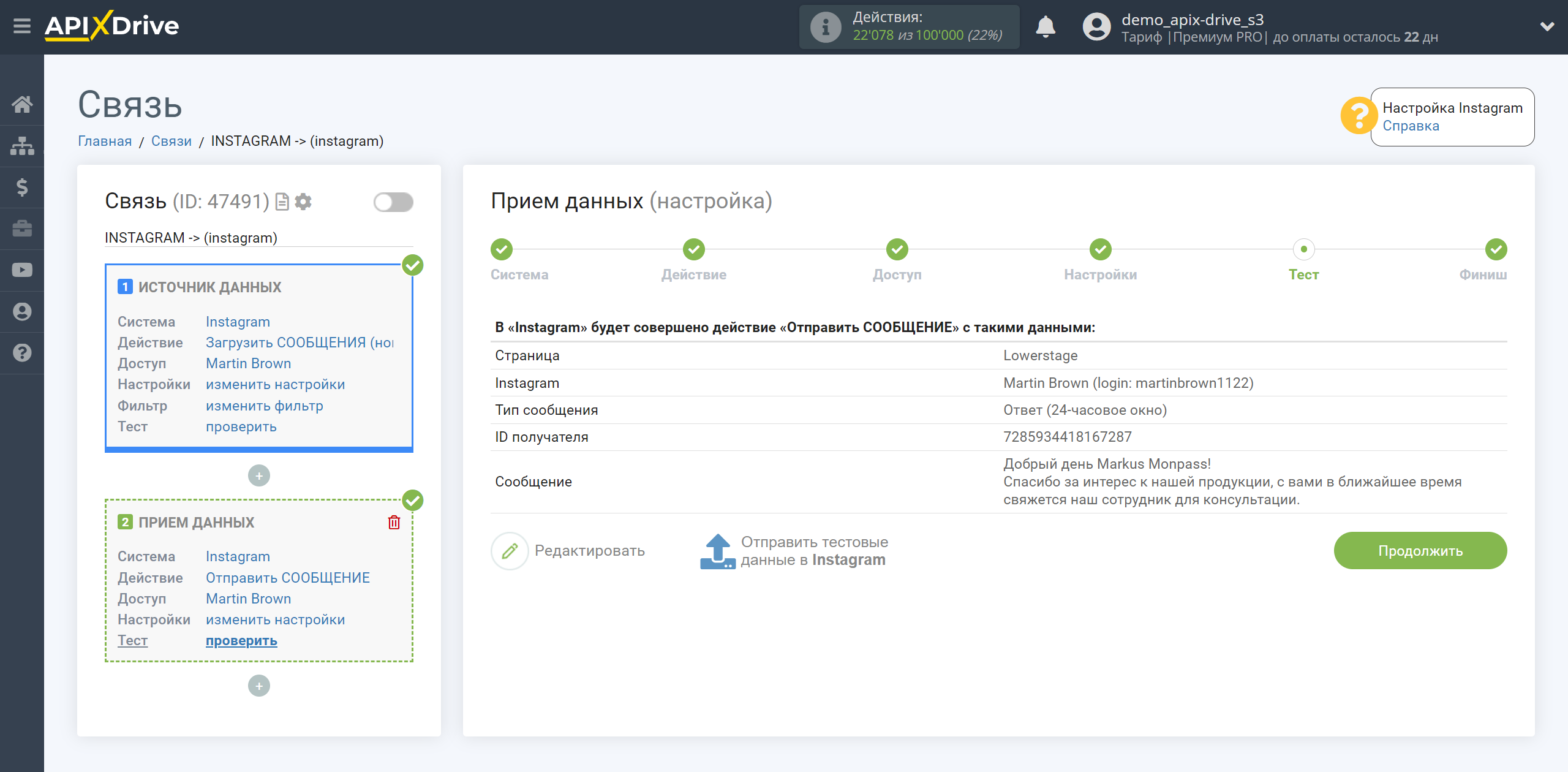Expand the account dropdown chevron
This screenshot has height=772, width=1568.
(1547, 27)
